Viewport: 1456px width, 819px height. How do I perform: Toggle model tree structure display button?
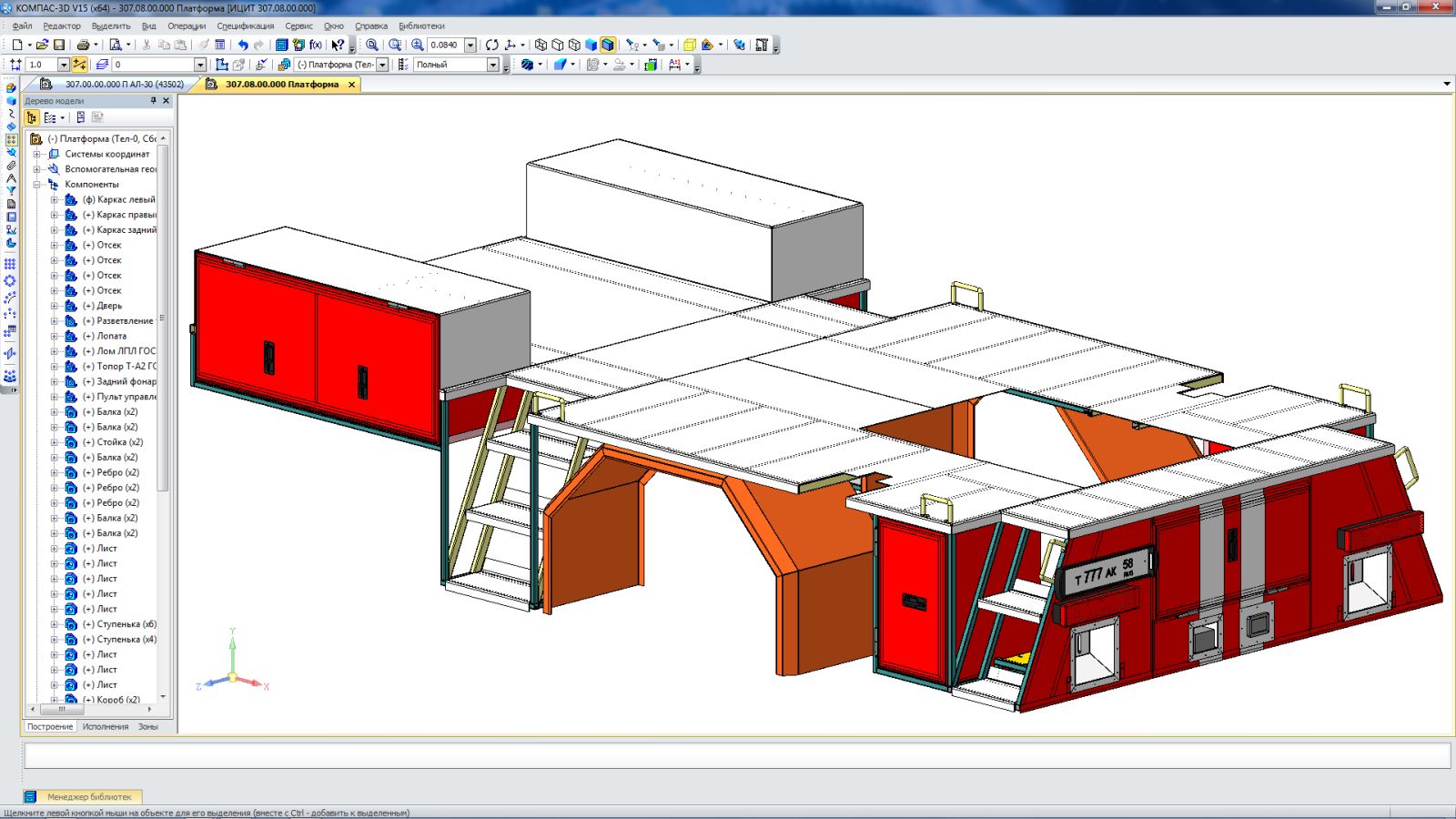click(x=32, y=117)
